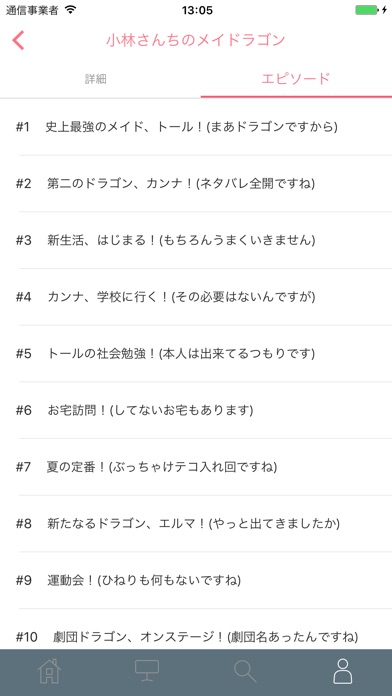Open episode #7 夏の定番！

(196, 467)
